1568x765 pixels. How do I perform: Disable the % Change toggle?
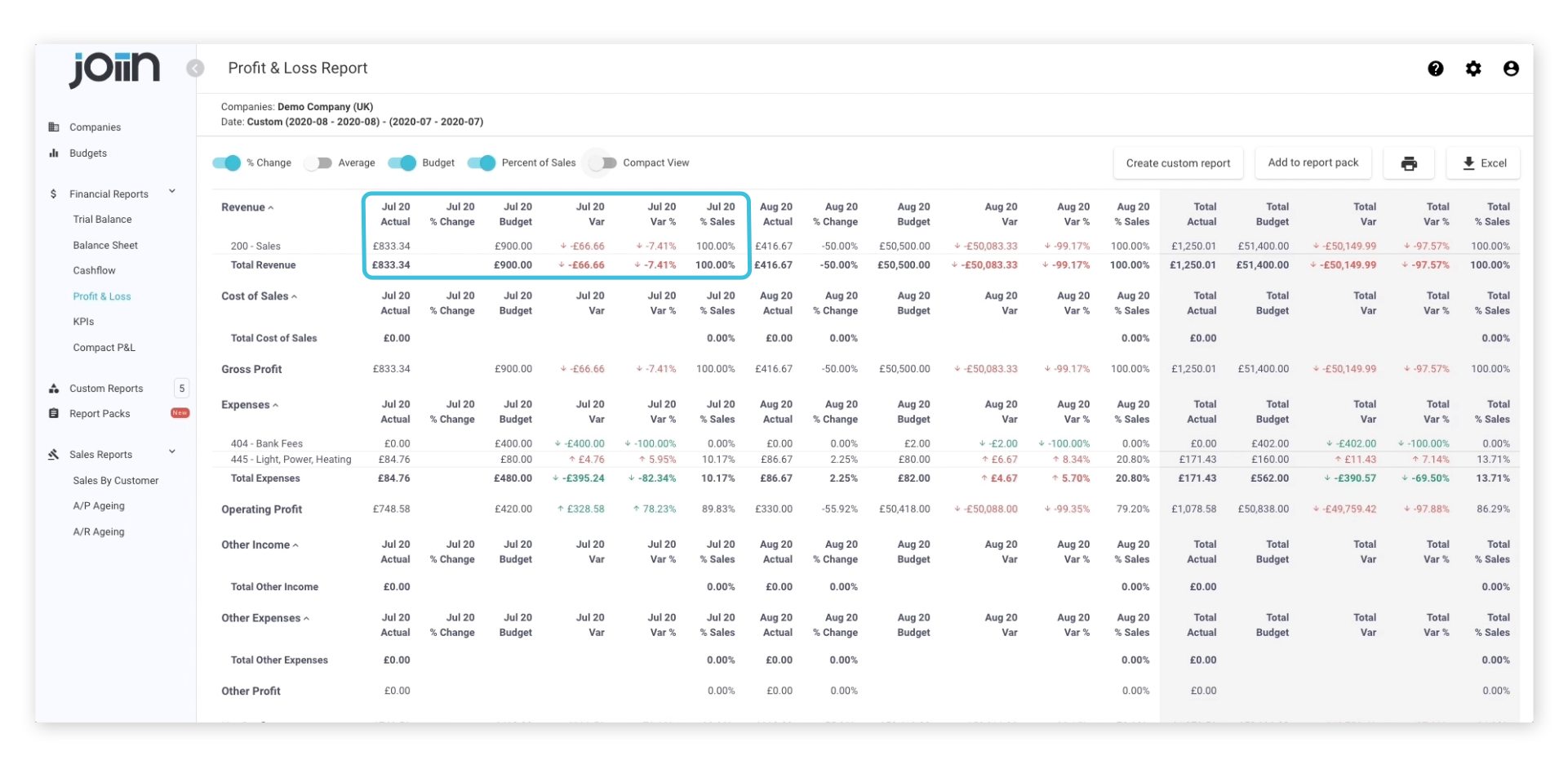225,163
